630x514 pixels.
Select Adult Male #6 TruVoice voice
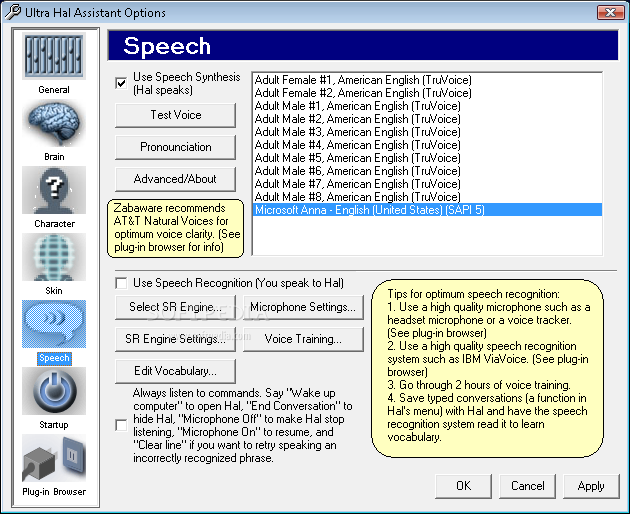pyautogui.click(x=427, y=171)
